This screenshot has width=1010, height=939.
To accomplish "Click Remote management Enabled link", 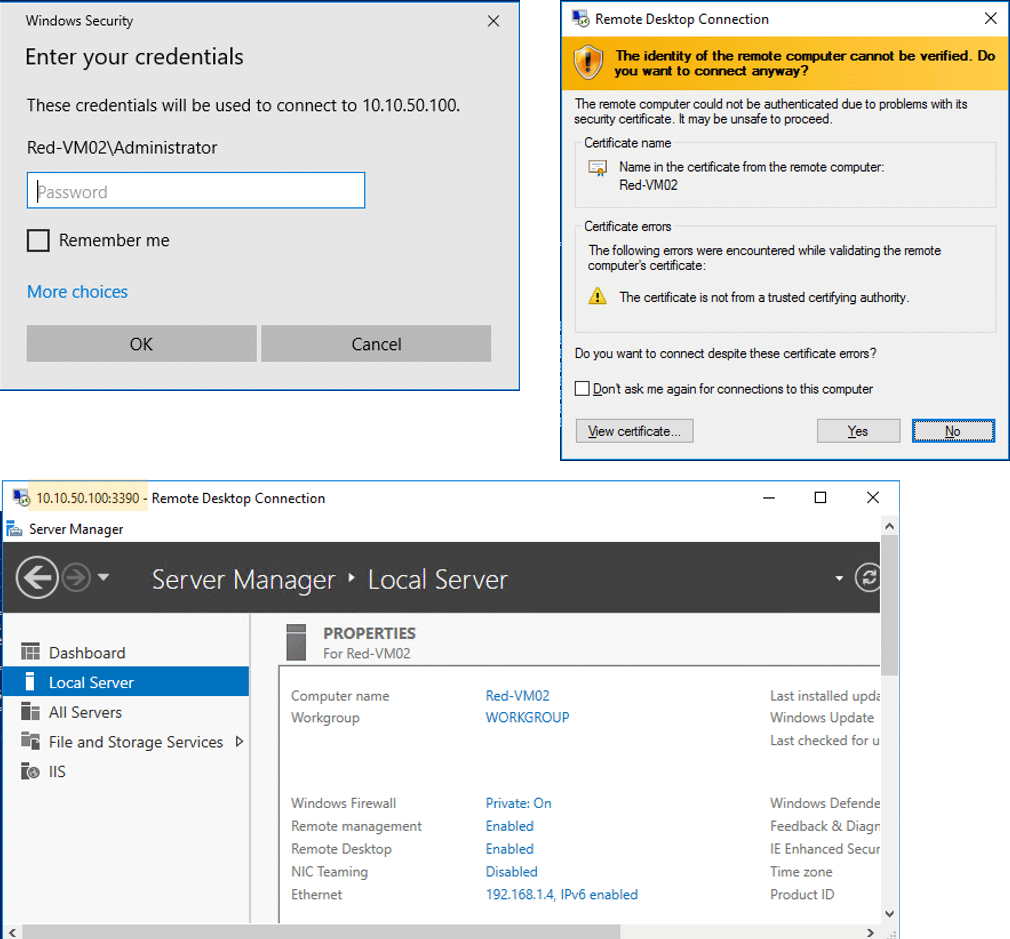I will pyautogui.click(x=509, y=826).
